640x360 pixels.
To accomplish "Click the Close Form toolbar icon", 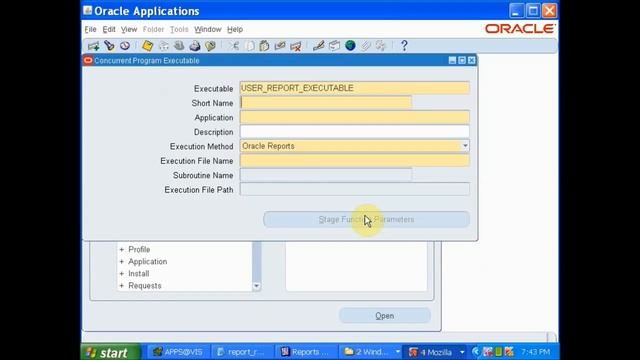I will (x=210, y=46).
